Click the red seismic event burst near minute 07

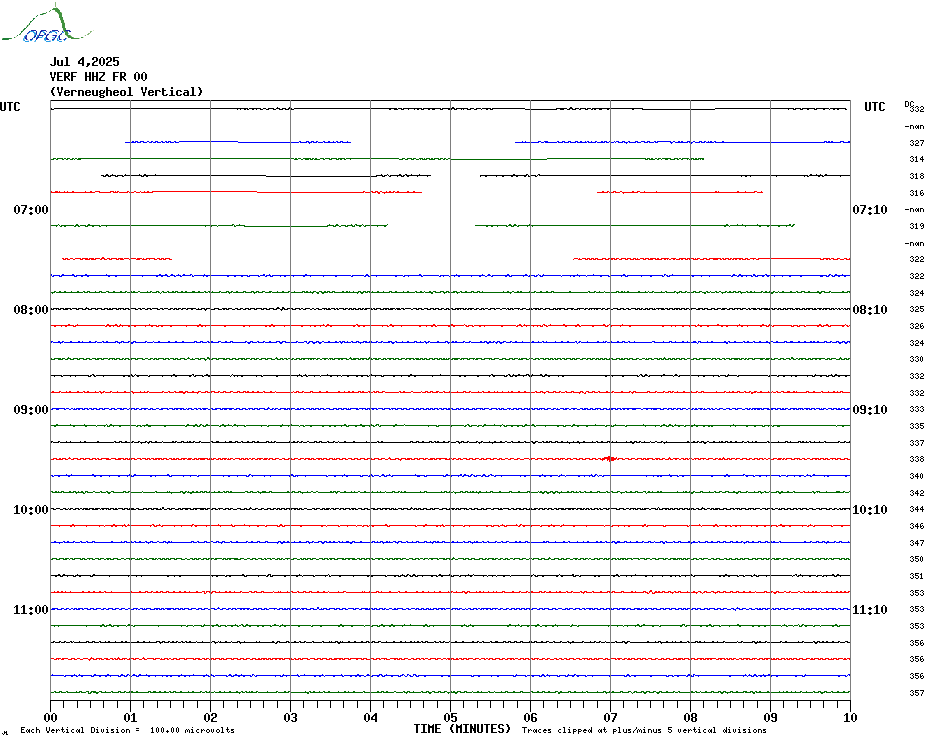pyautogui.click(x=609, y=459)
